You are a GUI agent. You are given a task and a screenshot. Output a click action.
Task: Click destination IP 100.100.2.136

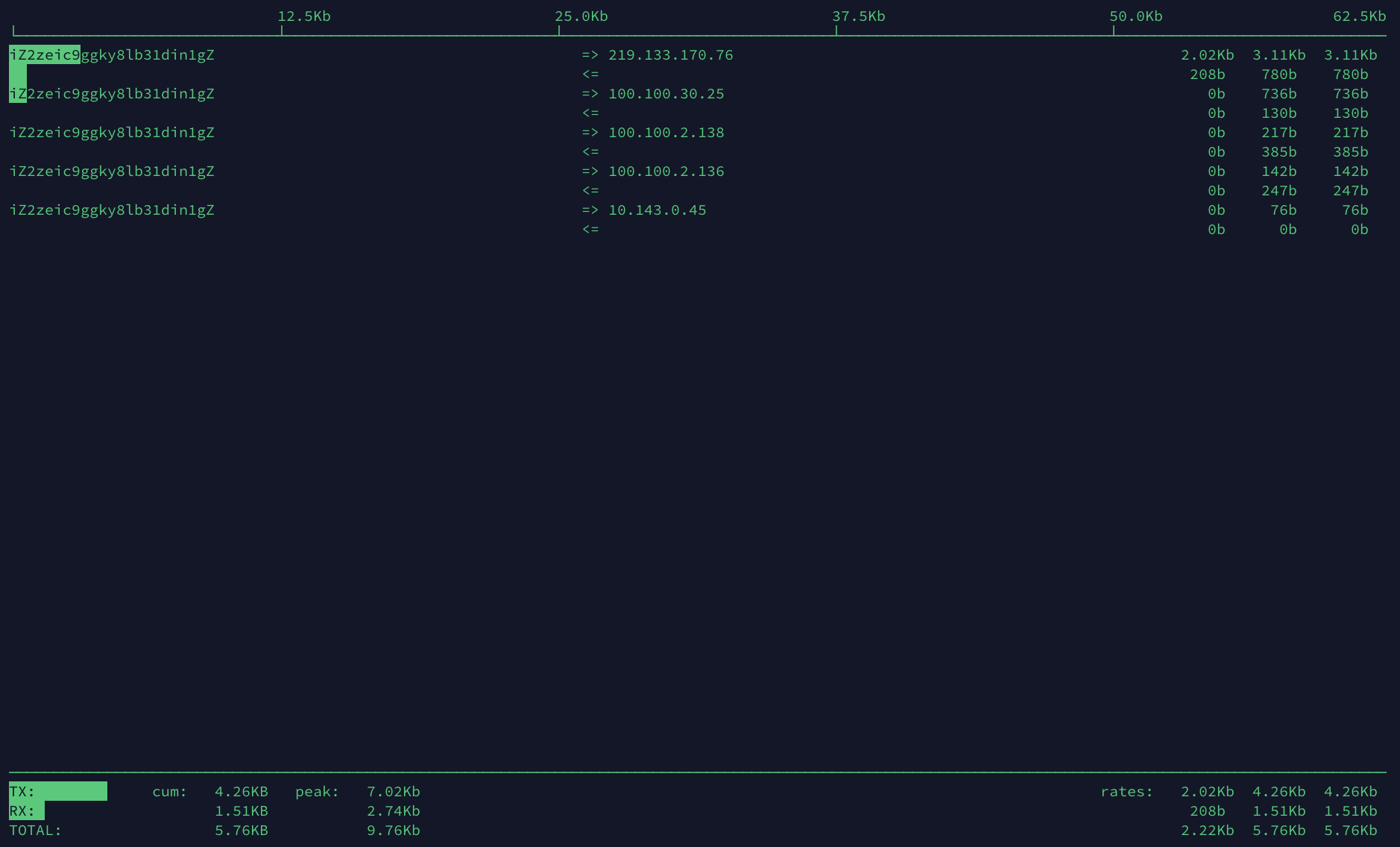(666, 171)
